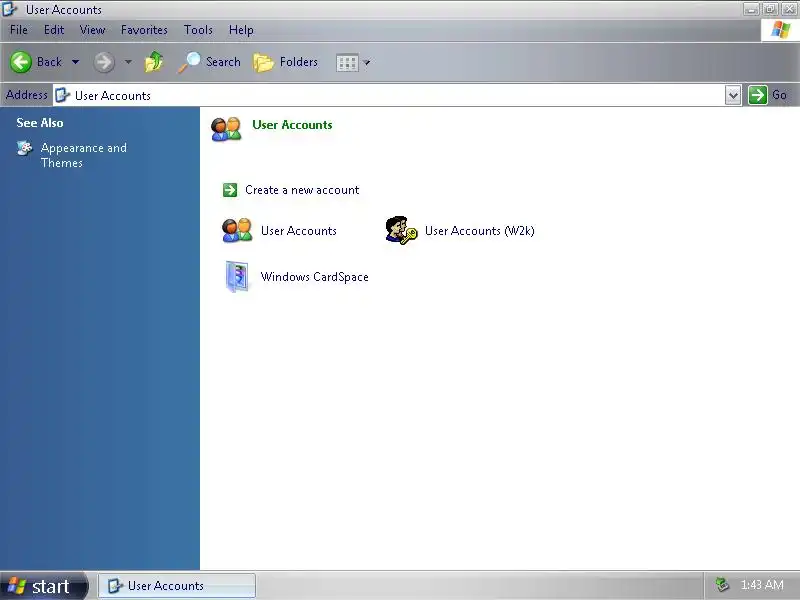Open the Help menu
Screen dimensions: 800x600
click(x=241, y=30)
